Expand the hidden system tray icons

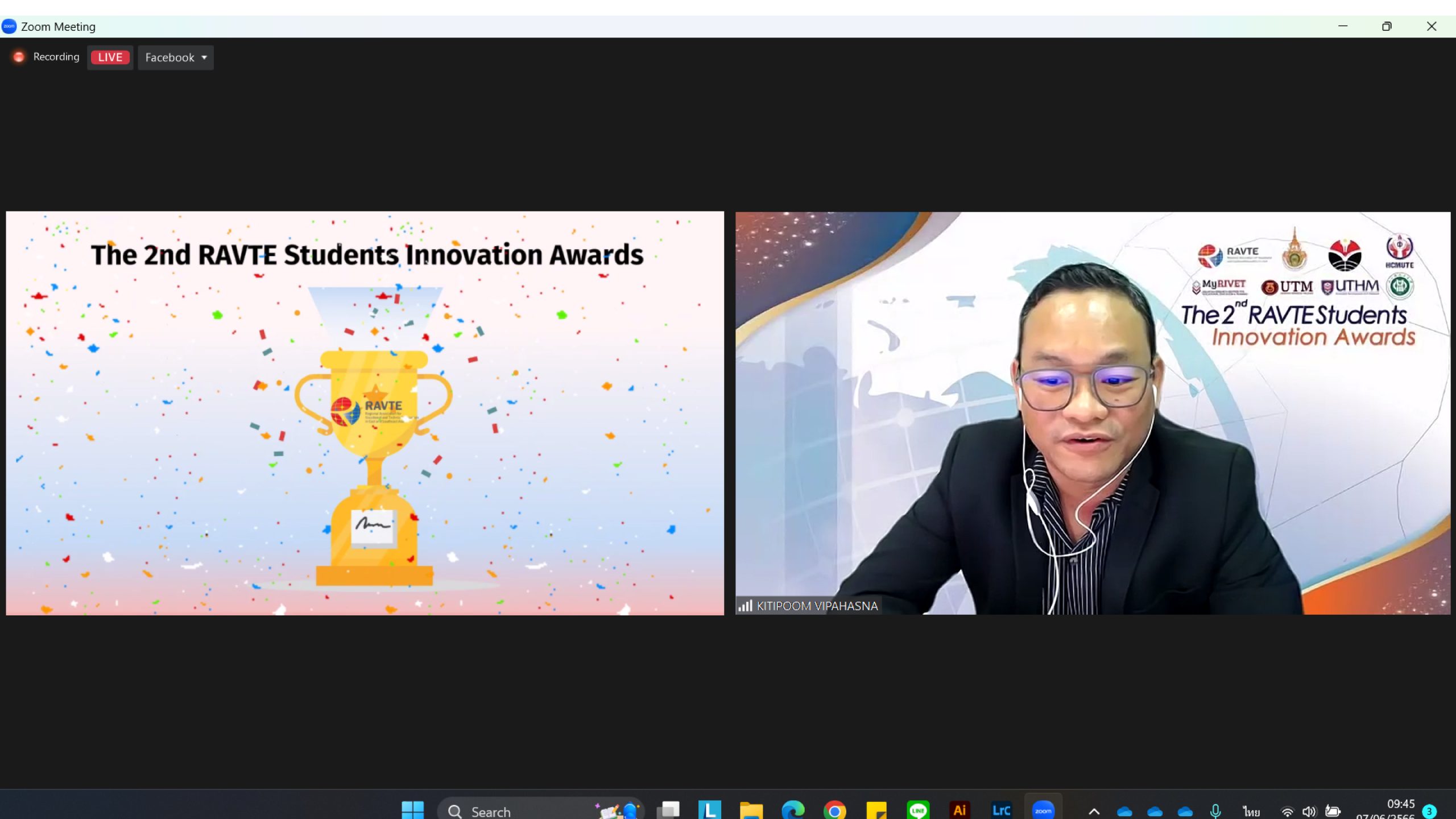tap(1094, 812)
